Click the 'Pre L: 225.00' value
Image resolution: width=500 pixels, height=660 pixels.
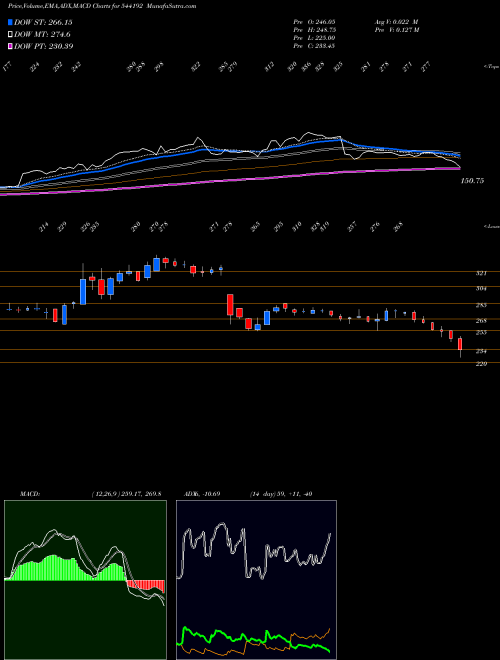coord(314,38)
